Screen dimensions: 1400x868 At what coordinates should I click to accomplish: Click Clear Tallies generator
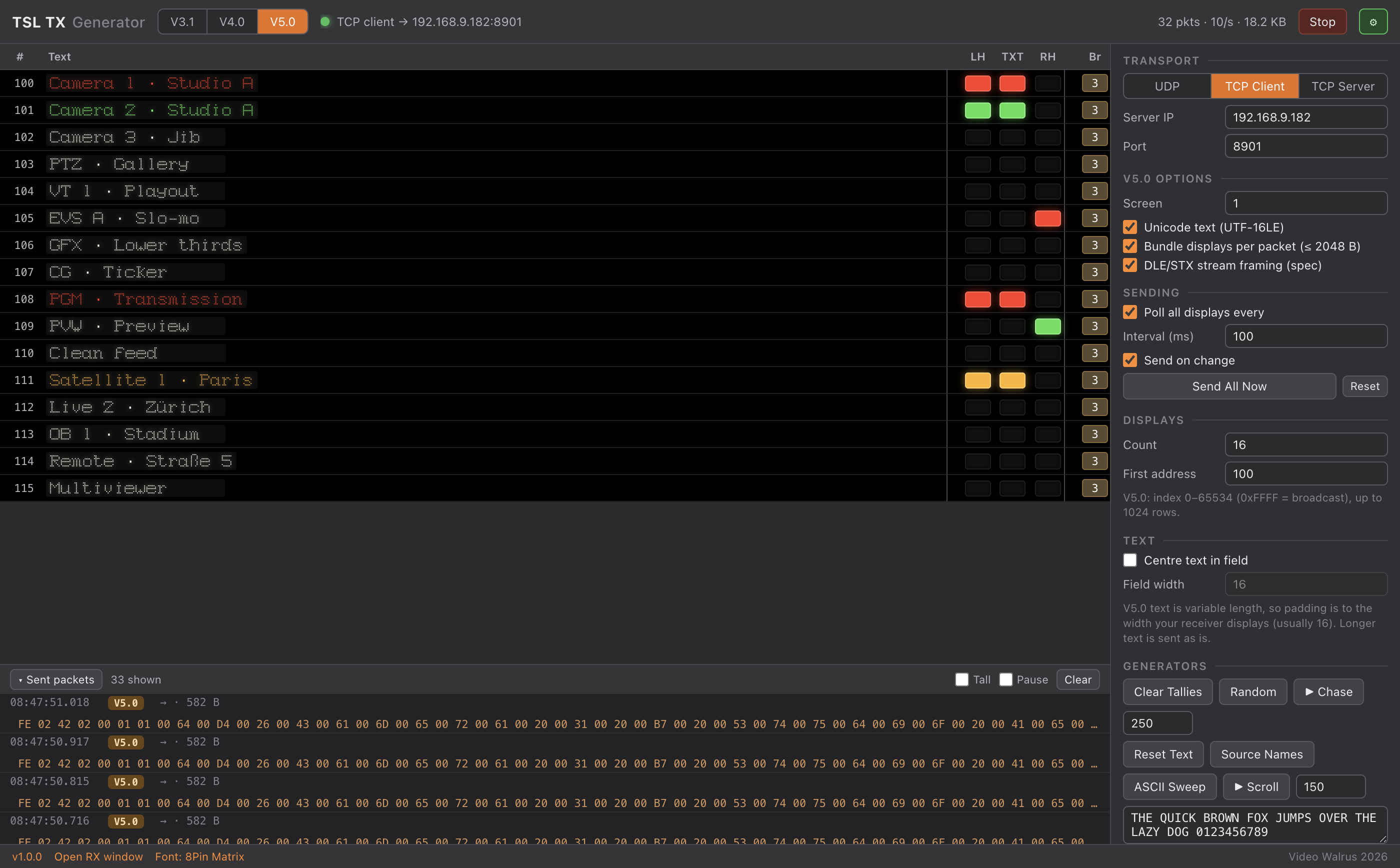click(1167, 692)
